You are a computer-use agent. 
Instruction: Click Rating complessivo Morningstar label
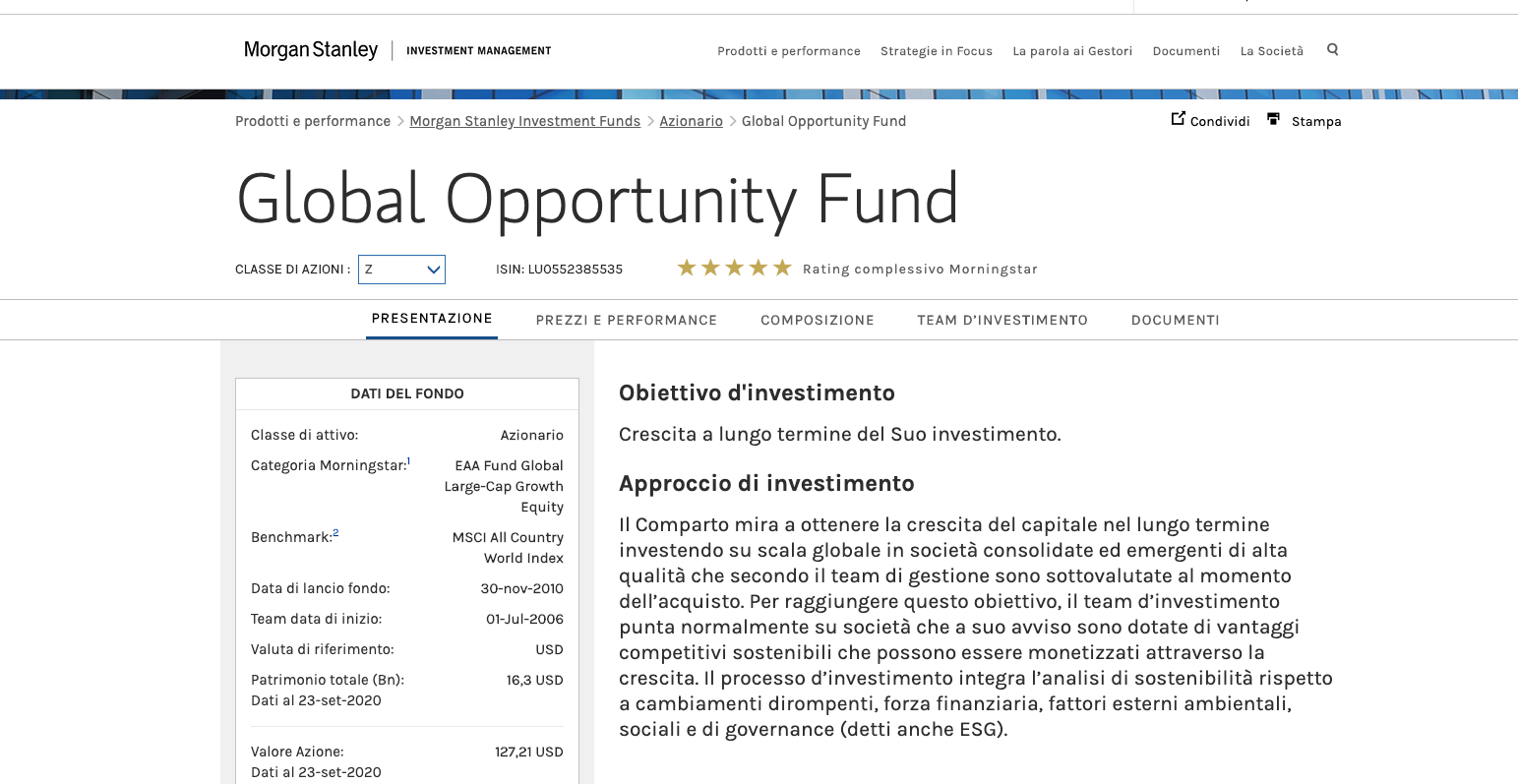coord(920,270)
